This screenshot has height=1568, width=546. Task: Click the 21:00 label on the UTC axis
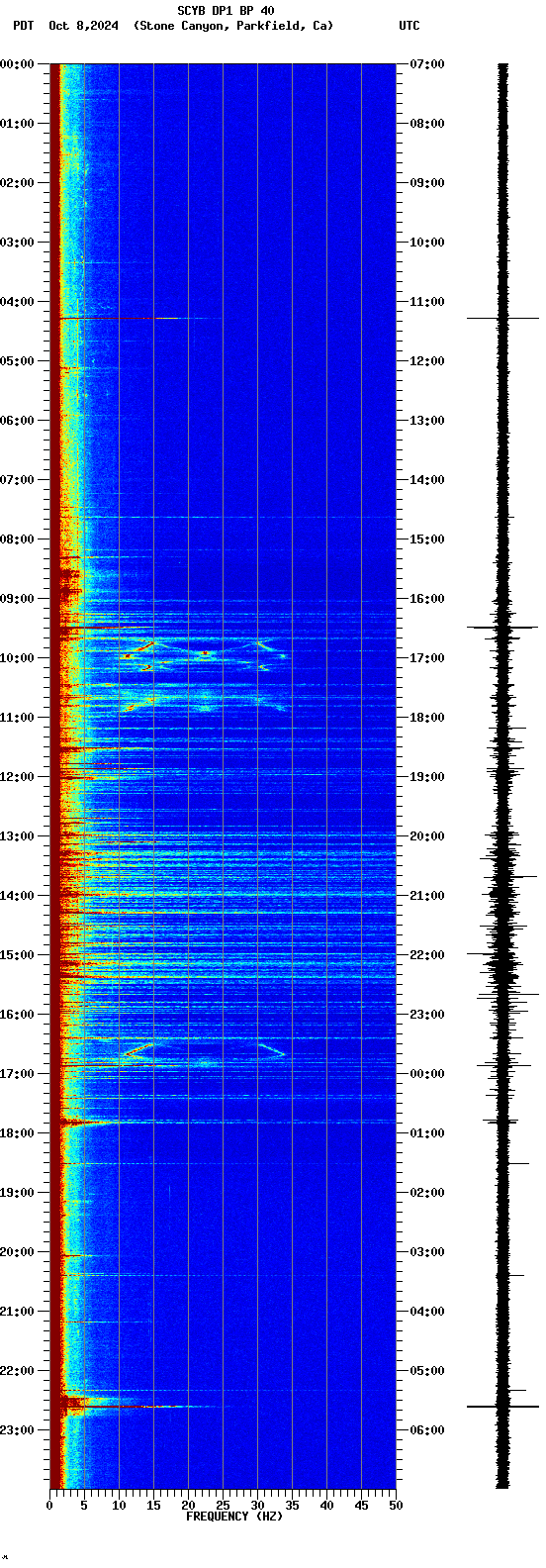(427, 896)
